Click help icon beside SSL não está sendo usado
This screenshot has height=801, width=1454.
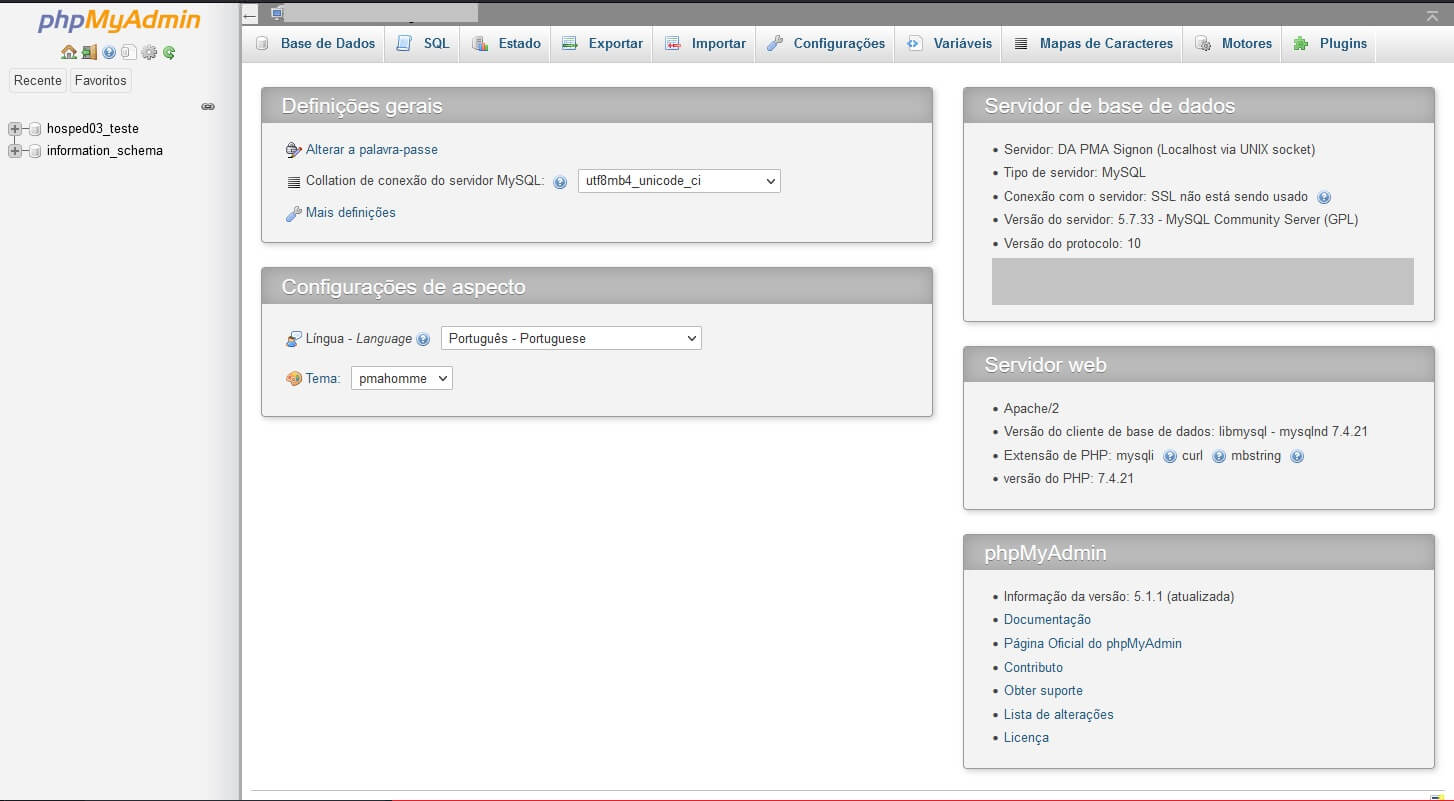[1324, 197]
